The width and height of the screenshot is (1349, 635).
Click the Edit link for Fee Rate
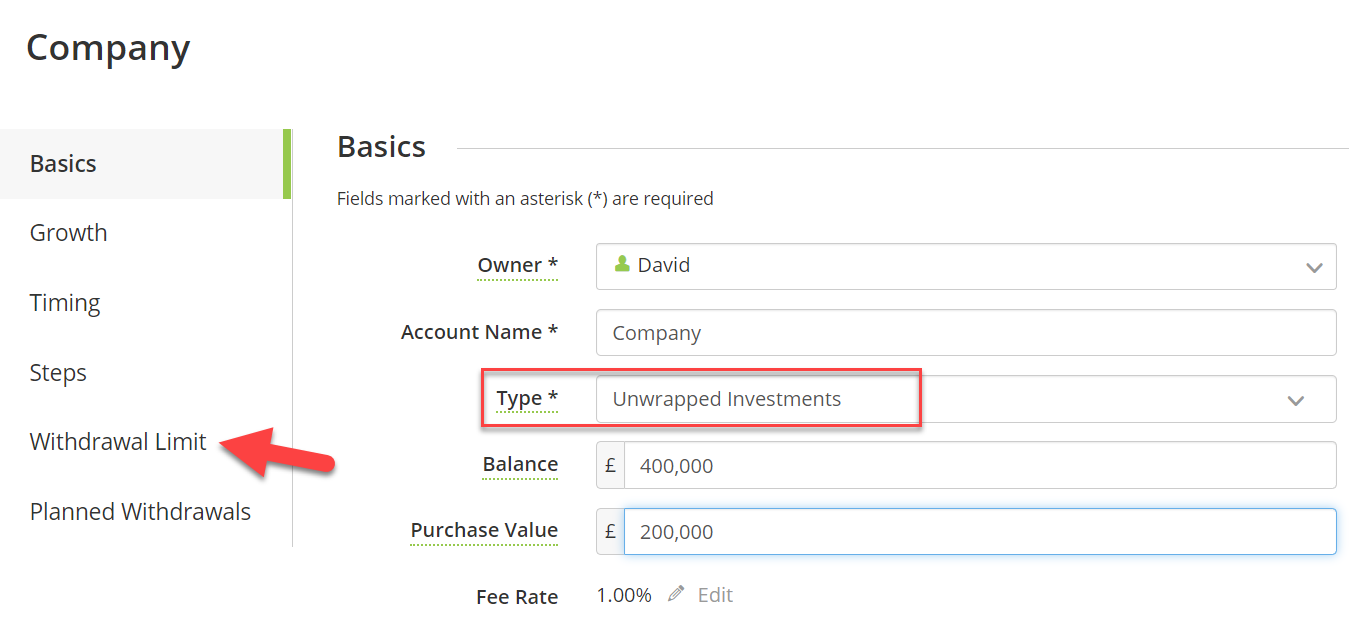tap(715, 595)
